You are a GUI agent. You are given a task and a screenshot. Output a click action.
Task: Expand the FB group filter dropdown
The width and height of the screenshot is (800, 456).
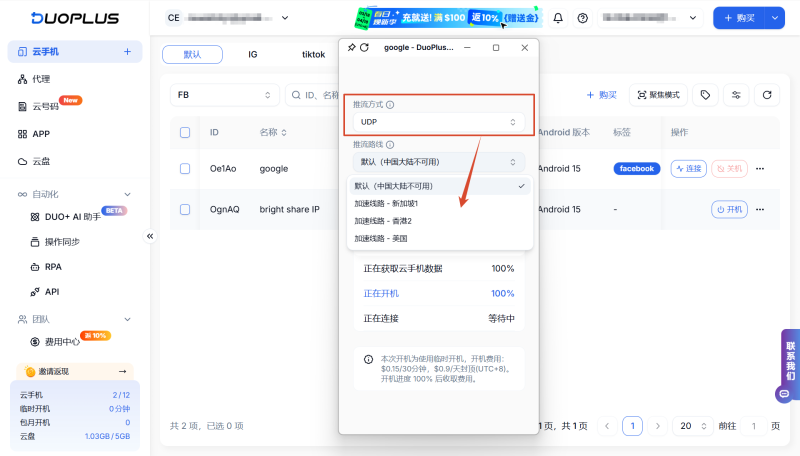point(224,95)
